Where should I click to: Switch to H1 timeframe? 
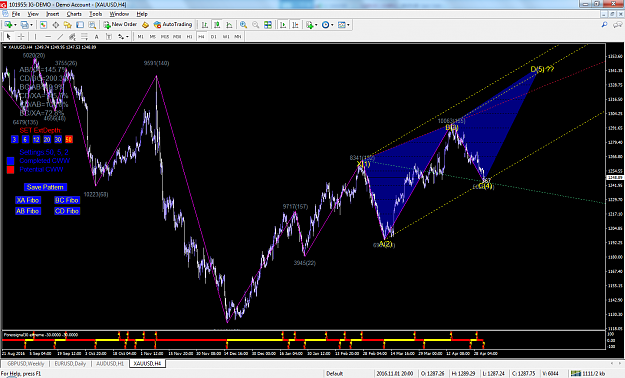(x=189, y=37)
